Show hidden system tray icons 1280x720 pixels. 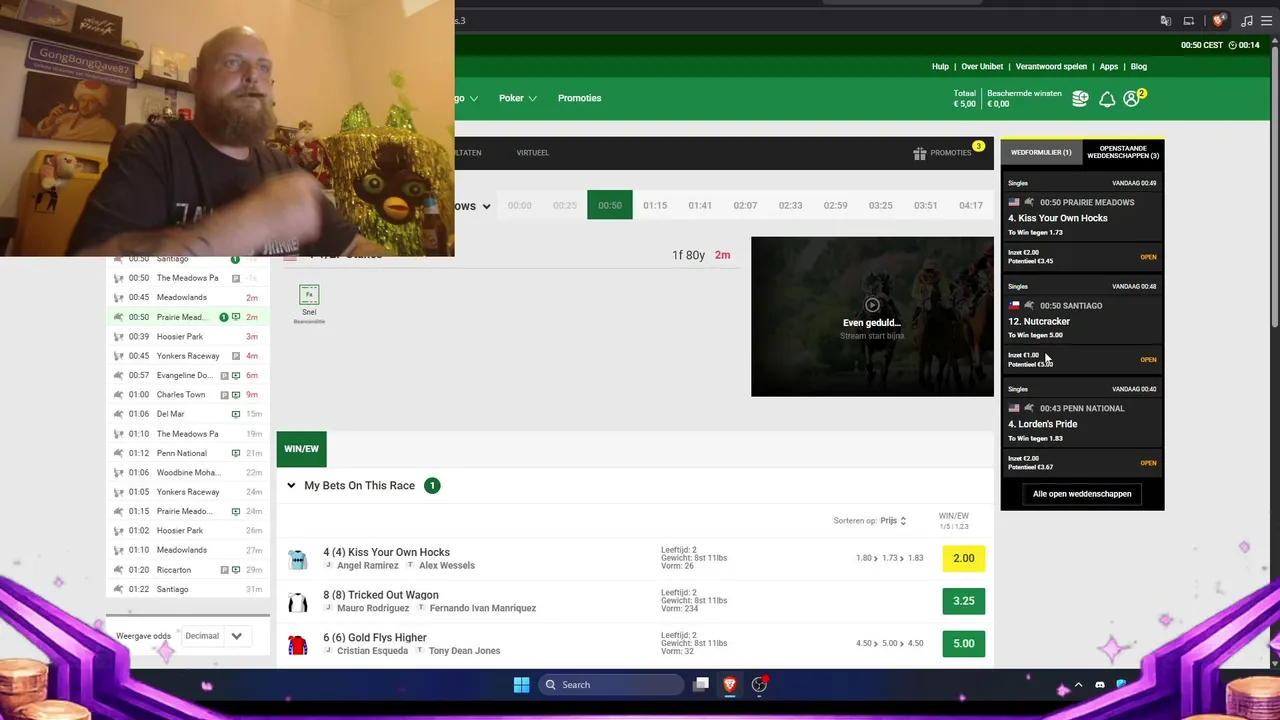tap(1078, 685)
